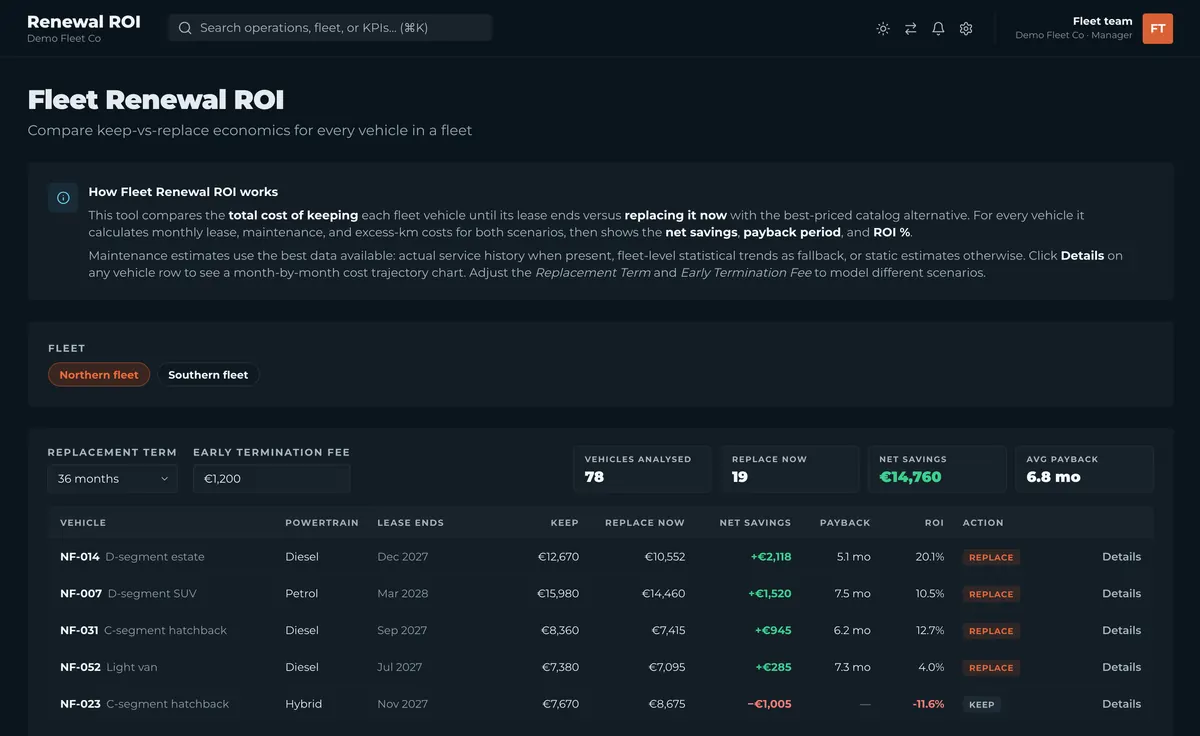This screenshot has width=1200, height=736.
Task: Click the Hybrid powertrain cell
Action: coord(304,704)
